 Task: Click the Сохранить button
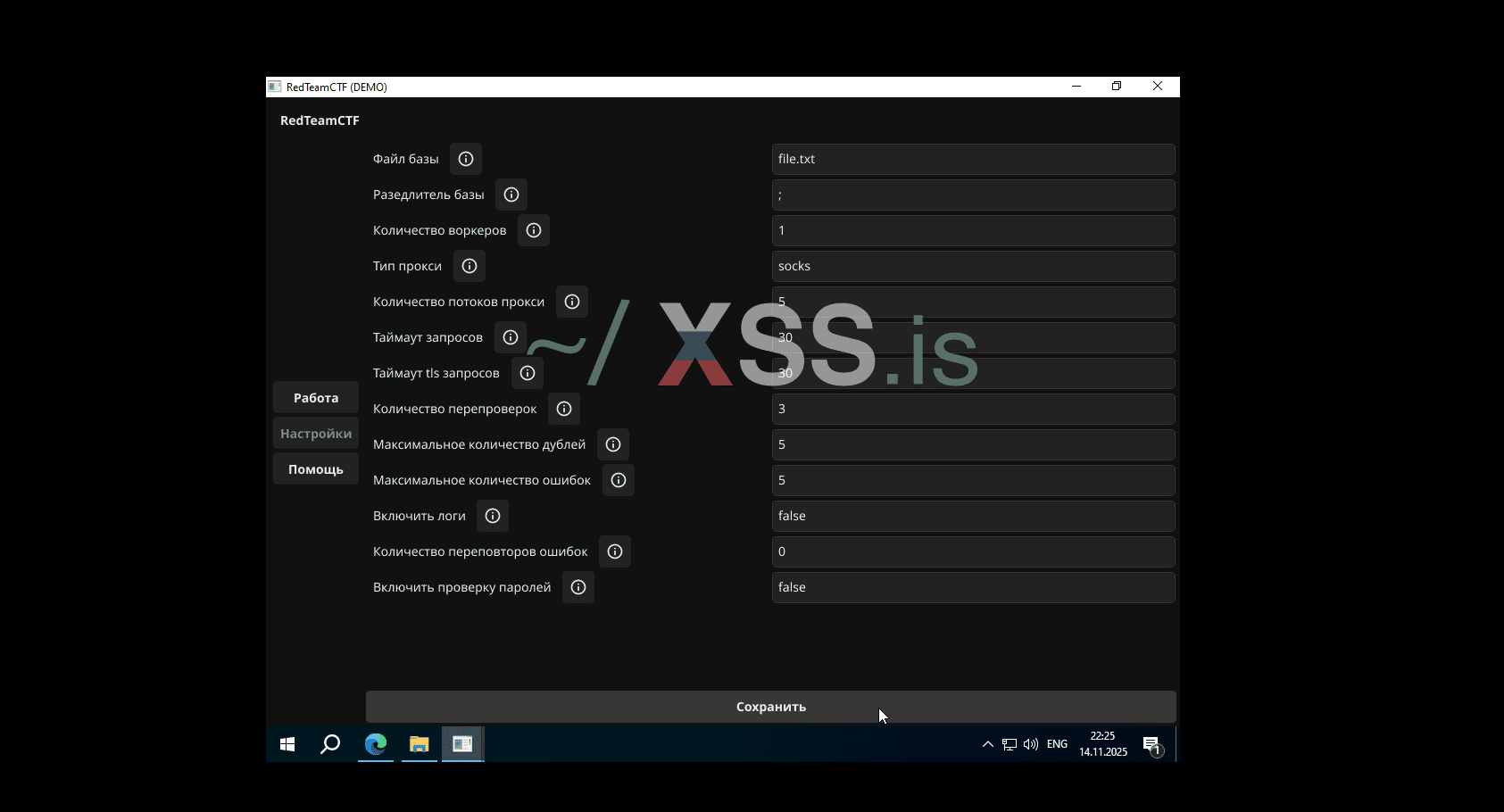pos(771,707)
